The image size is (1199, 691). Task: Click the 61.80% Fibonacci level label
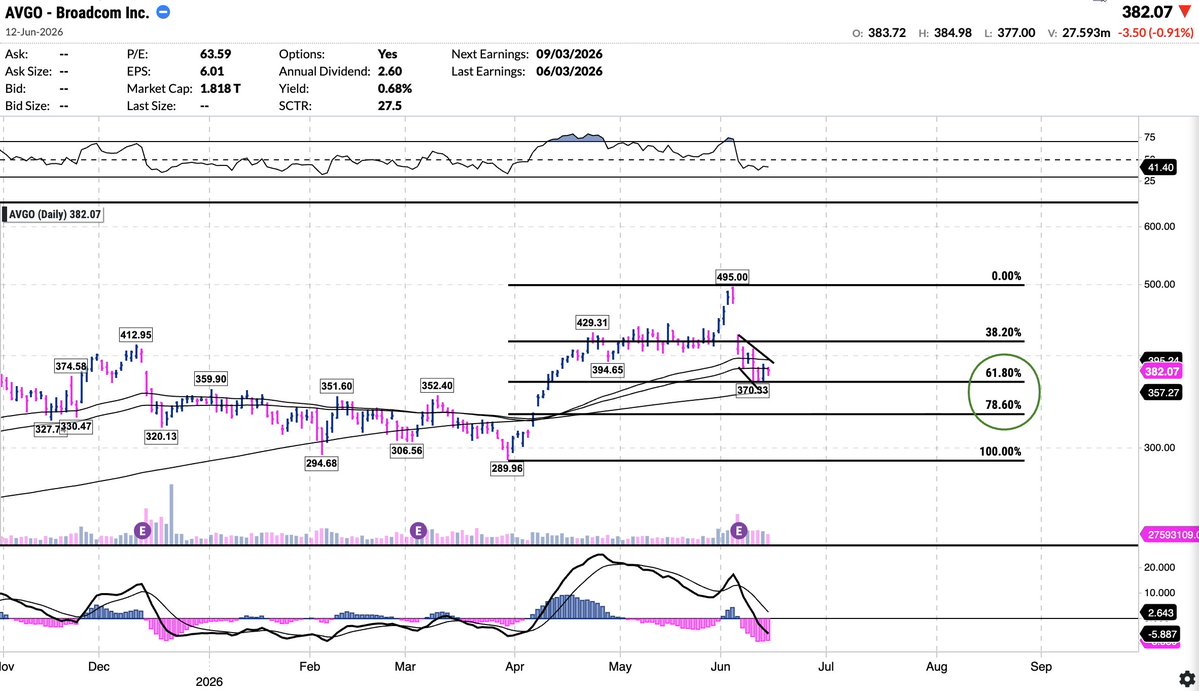pyautogui.click(x=1003, y=373)
